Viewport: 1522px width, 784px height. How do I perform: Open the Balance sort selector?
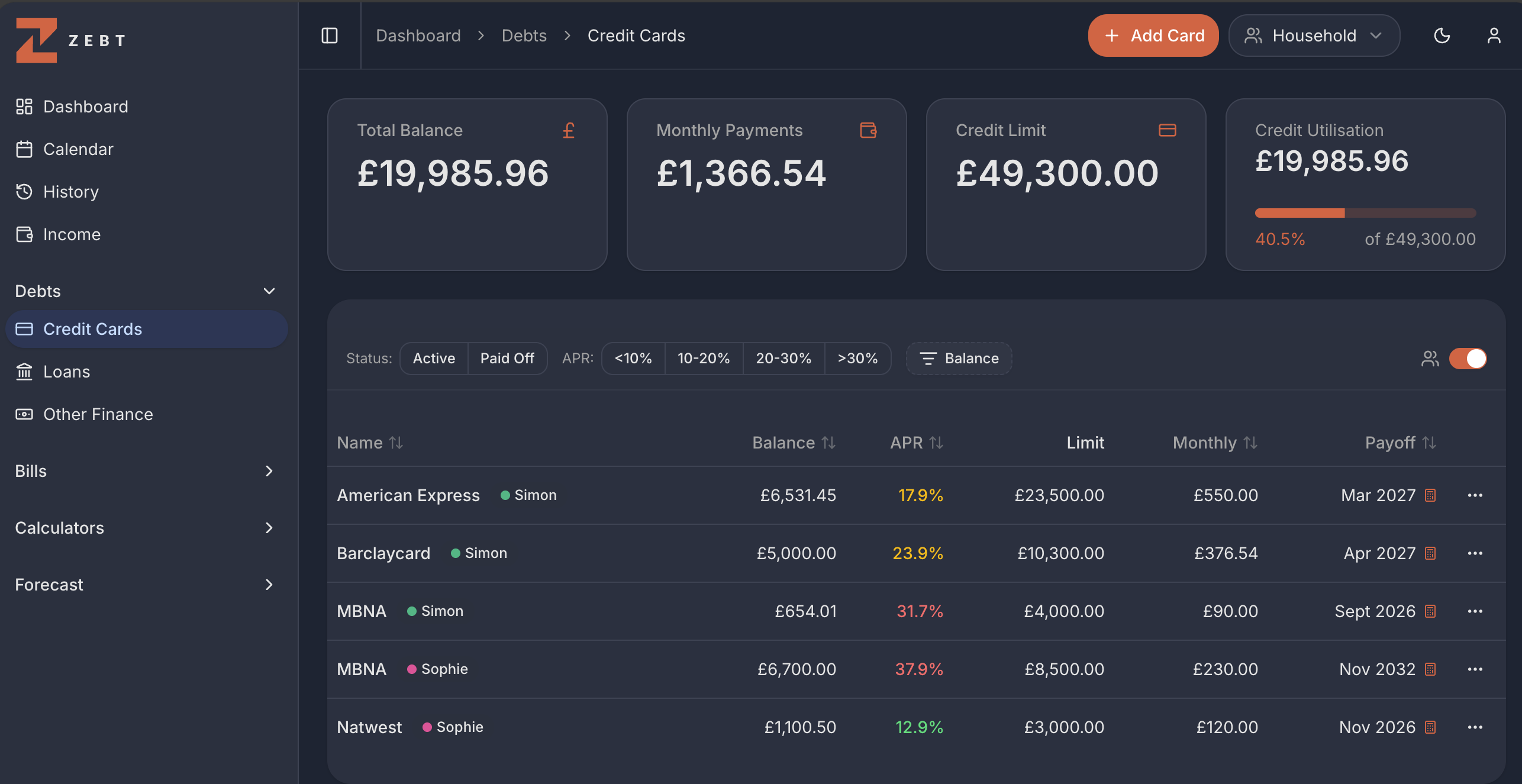(x=958, y=358)
